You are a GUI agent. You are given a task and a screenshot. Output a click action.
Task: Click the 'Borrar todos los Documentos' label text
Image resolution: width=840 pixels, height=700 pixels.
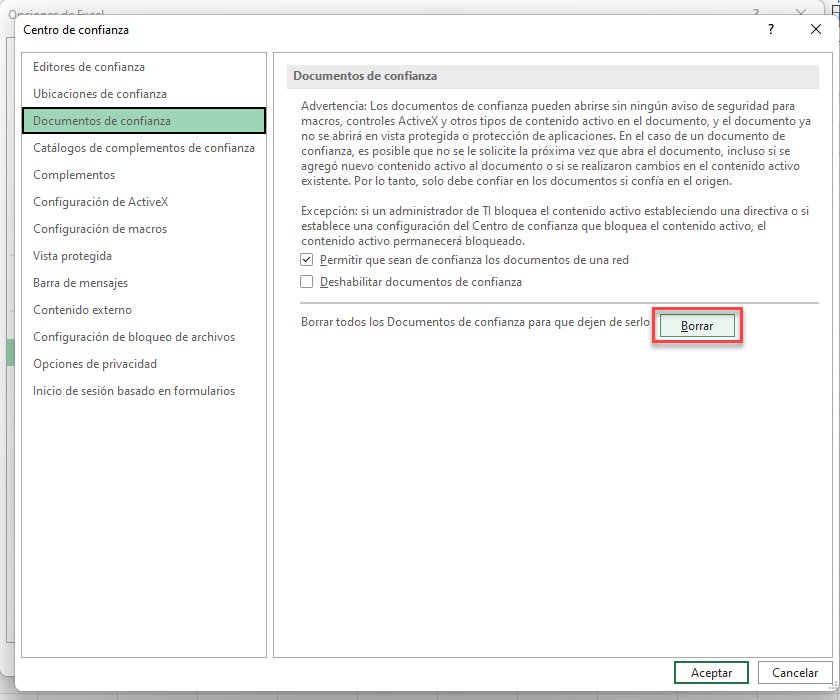click(475, 322)
